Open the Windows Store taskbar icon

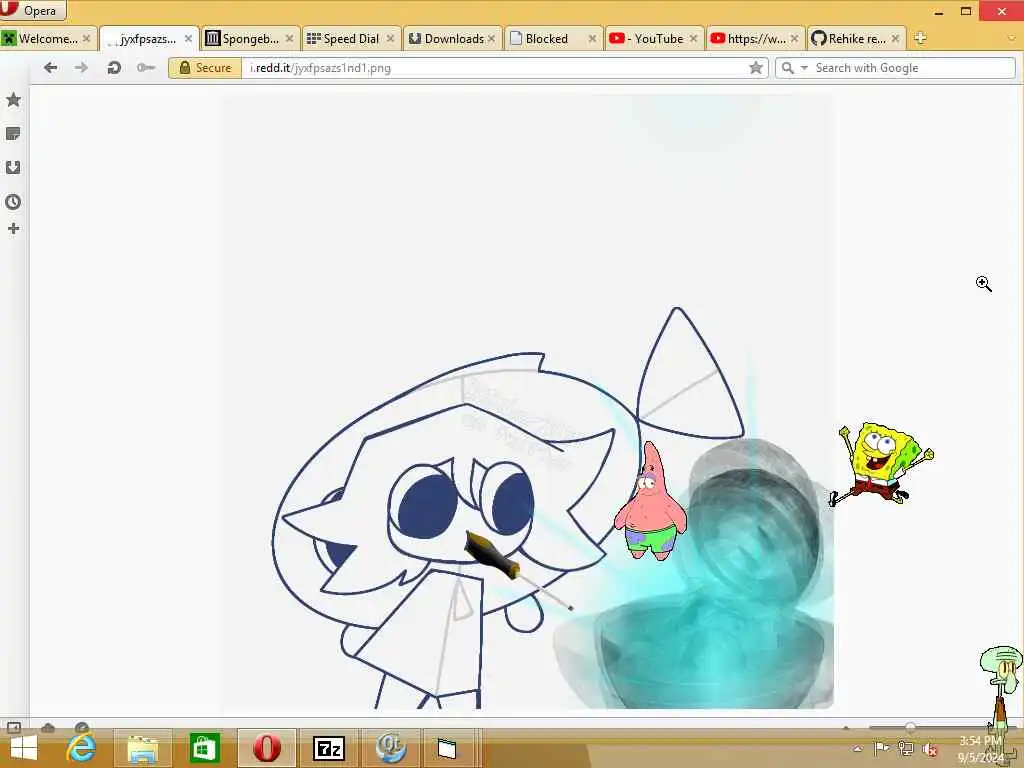point(204,748)
